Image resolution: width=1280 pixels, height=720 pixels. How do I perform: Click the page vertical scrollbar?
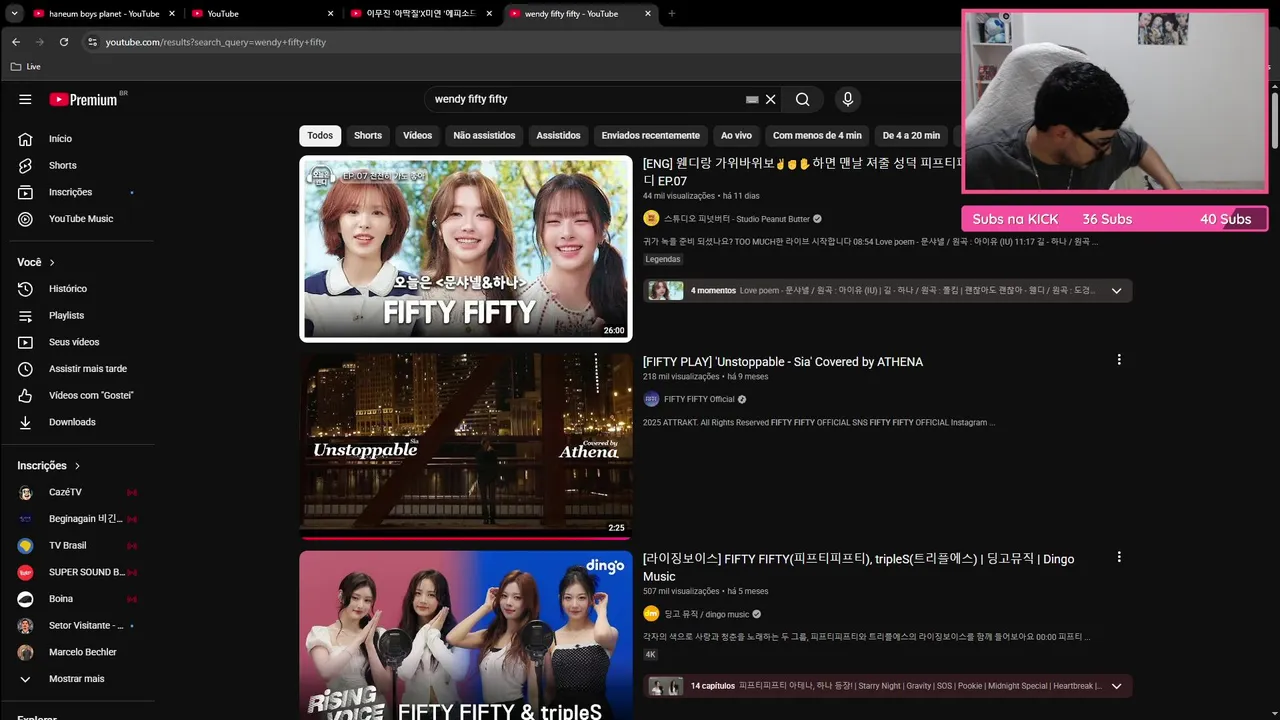coord(1275,120)
